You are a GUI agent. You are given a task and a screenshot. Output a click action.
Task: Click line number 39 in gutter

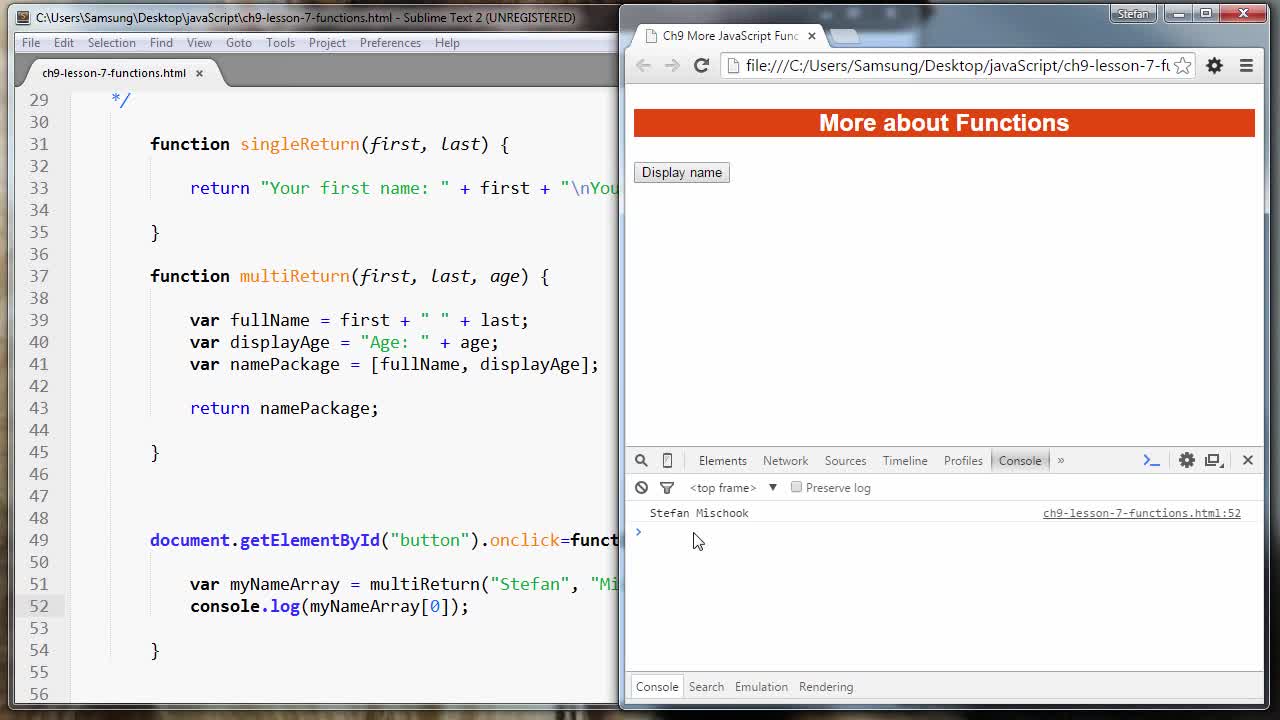(x=38, y=320)
